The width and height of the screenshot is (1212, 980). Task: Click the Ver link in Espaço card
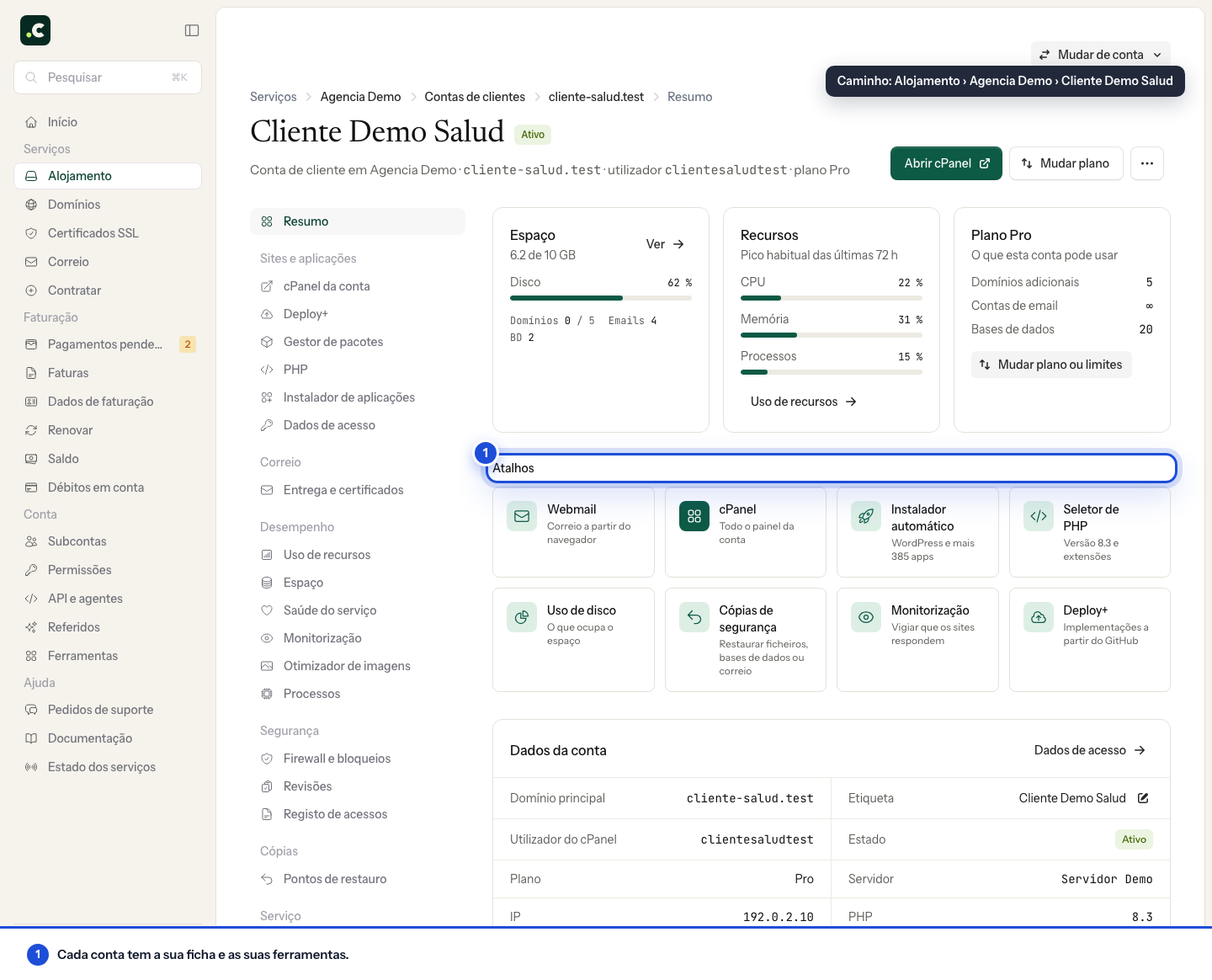[665, 244]
